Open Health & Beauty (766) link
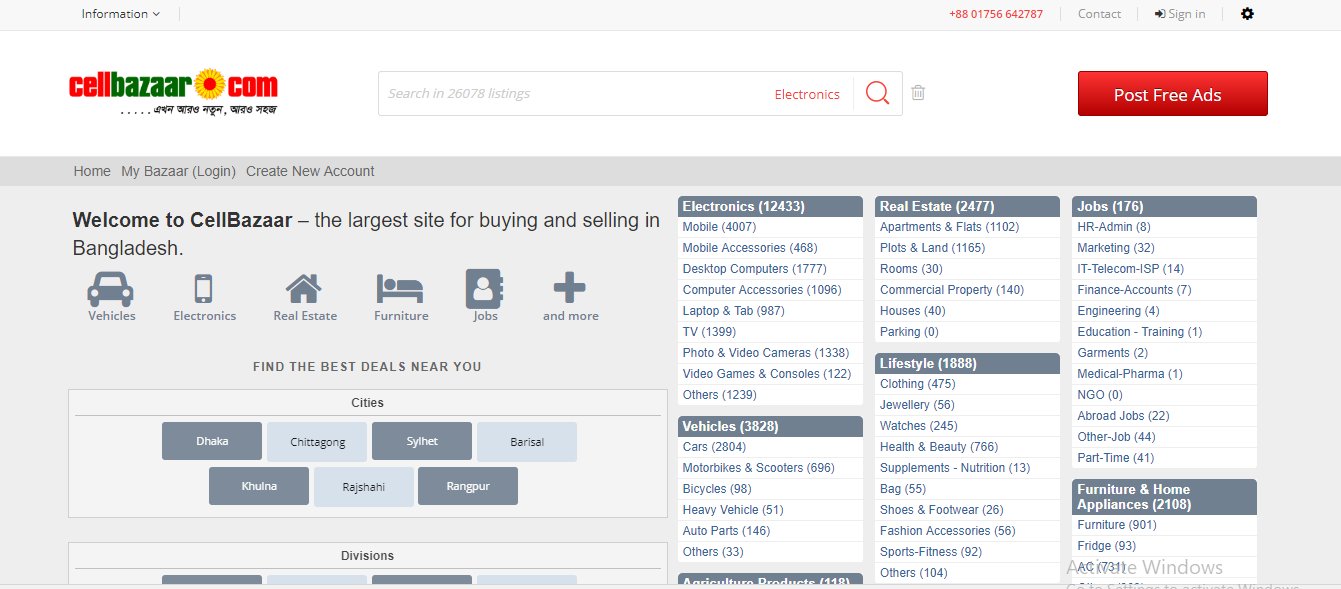 coord(939,447)
